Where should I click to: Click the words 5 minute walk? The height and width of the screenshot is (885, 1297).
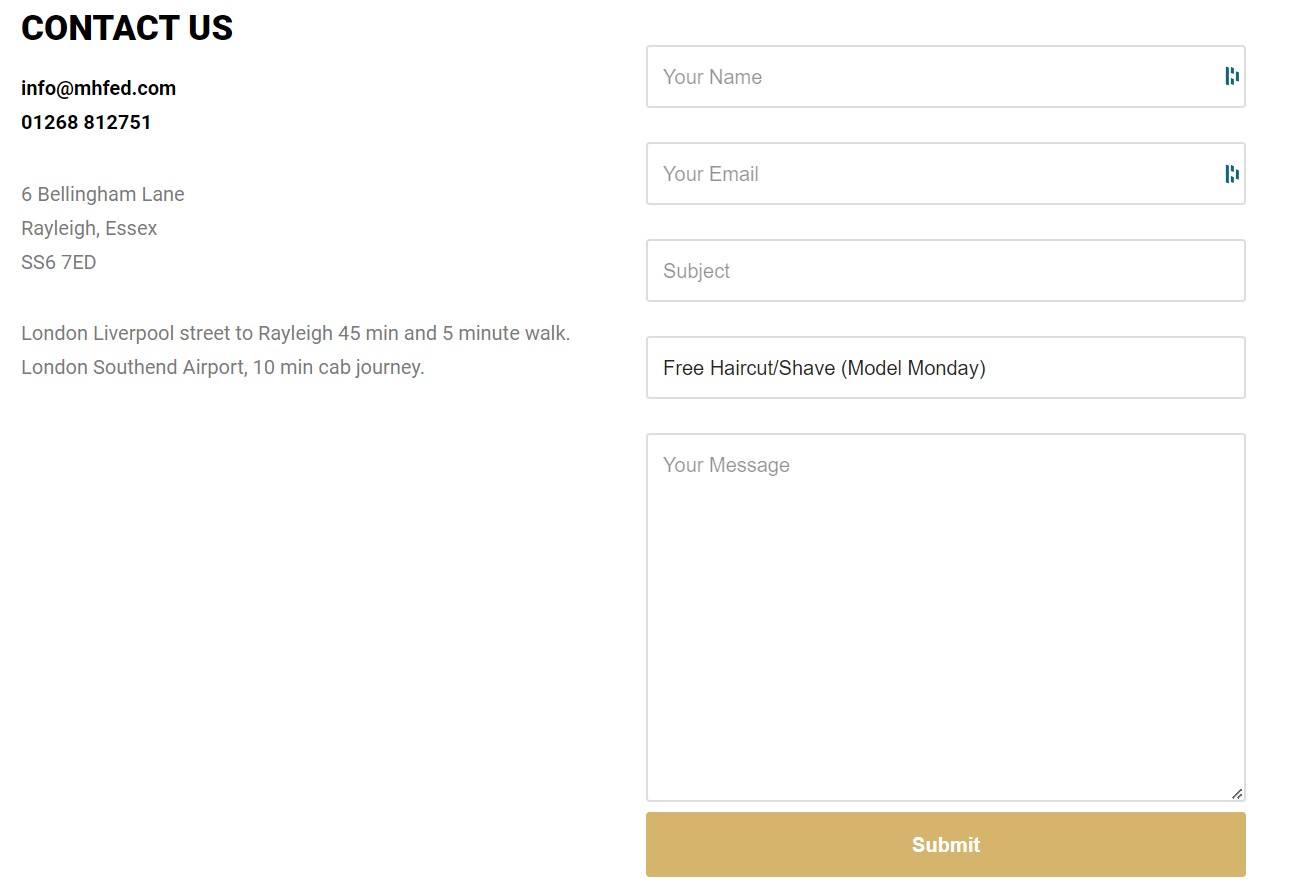pyautogui.click(x=506, y=333)
